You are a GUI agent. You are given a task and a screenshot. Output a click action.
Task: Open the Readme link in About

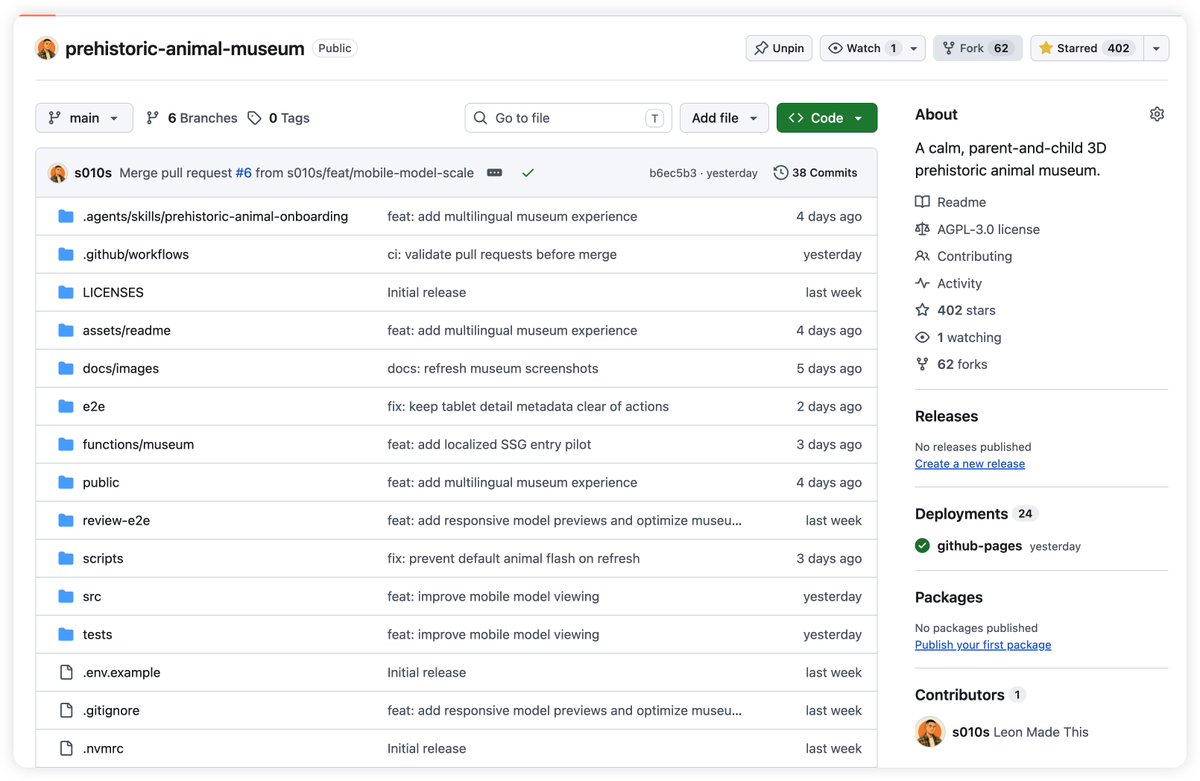point(950,202)
